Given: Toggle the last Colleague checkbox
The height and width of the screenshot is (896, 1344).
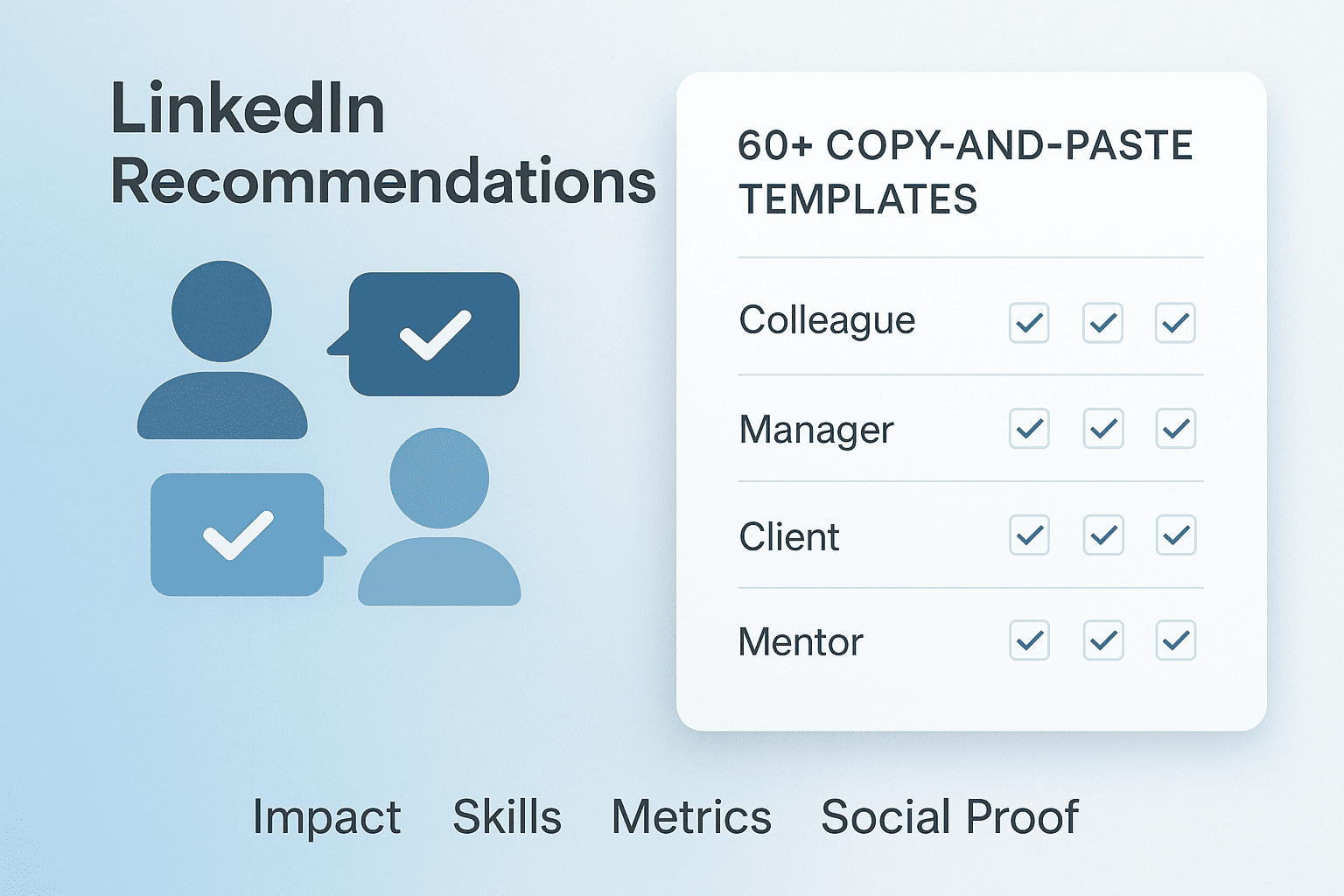Looking at the screenshot, I should 1175,323.
